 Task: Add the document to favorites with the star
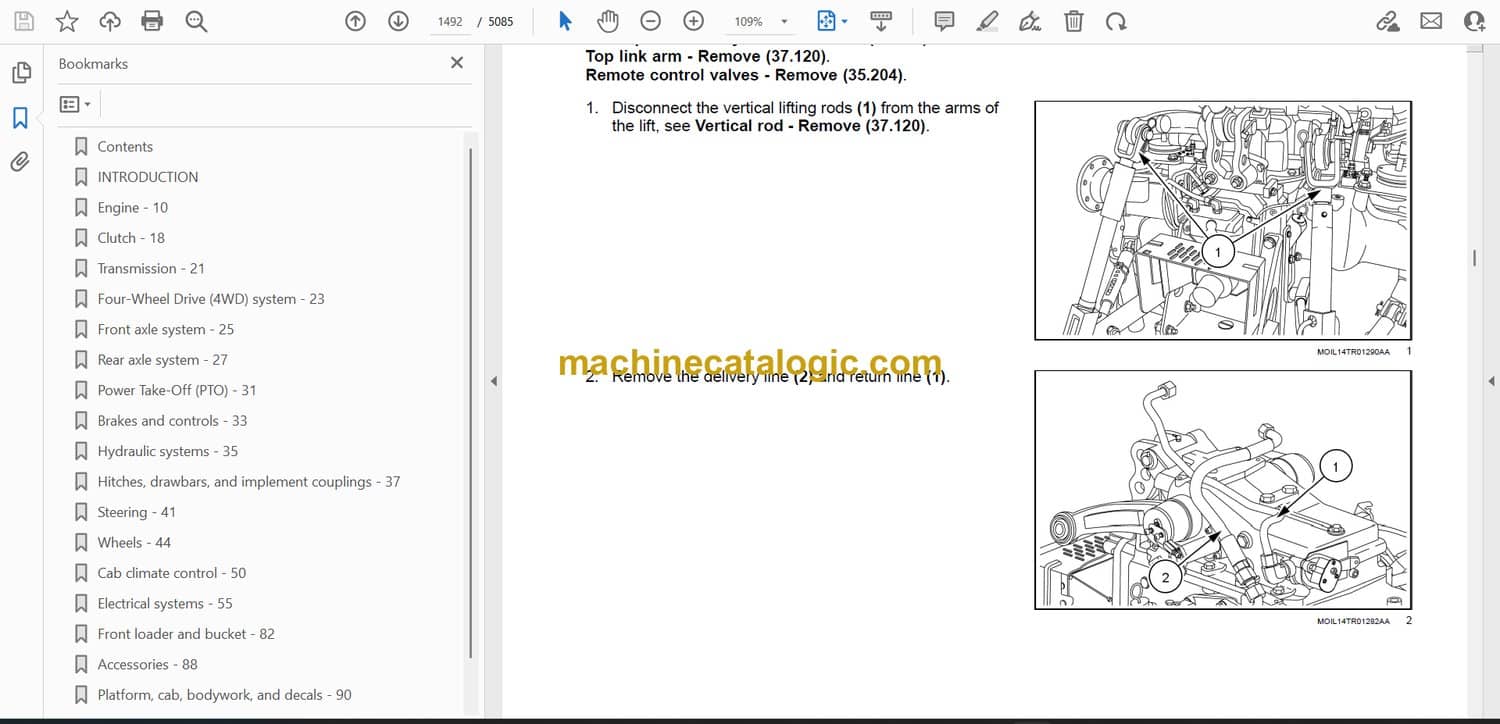(x=67, y=21)
